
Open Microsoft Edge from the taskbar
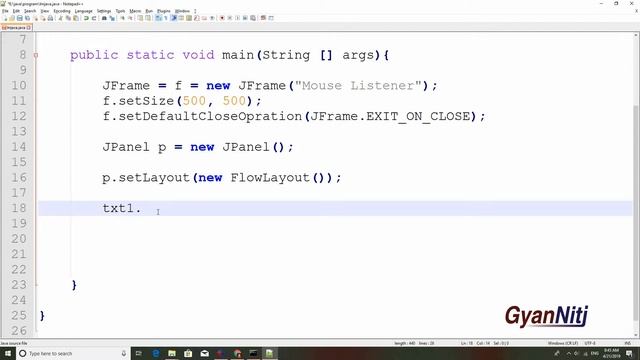pos(156,353)
